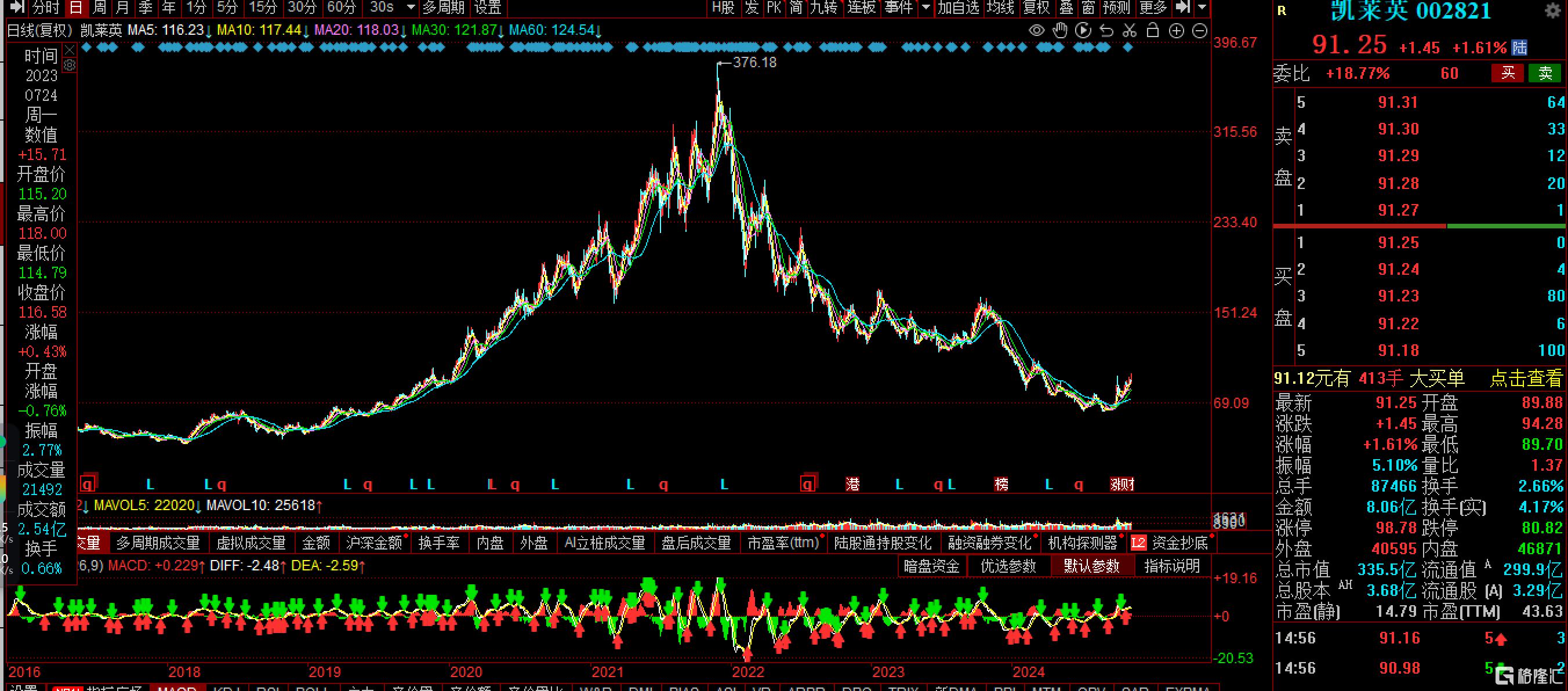Open 陆股通持股变化 indicator tab
Viewport: 1568px width, 691px height.
tap(883, 543)
